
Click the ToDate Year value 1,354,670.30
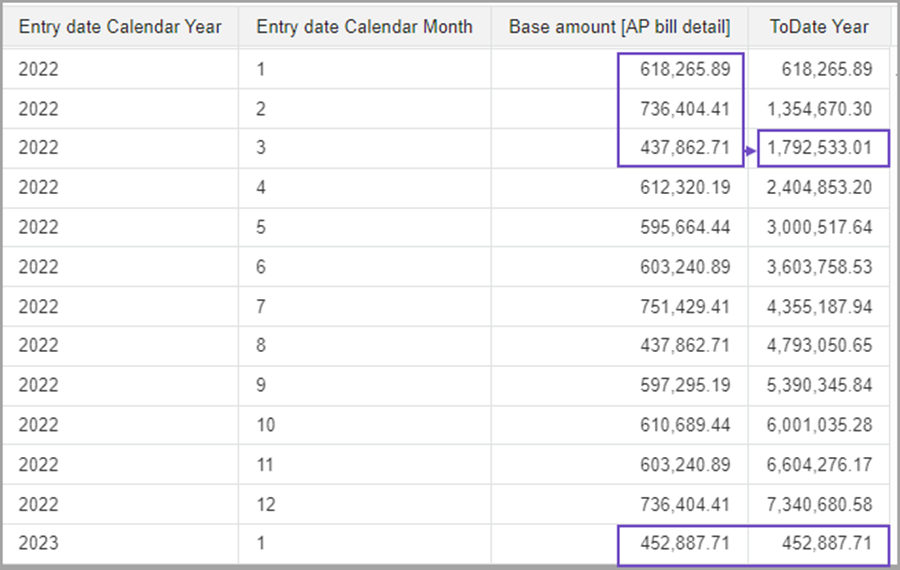click(x=821, y=109)
